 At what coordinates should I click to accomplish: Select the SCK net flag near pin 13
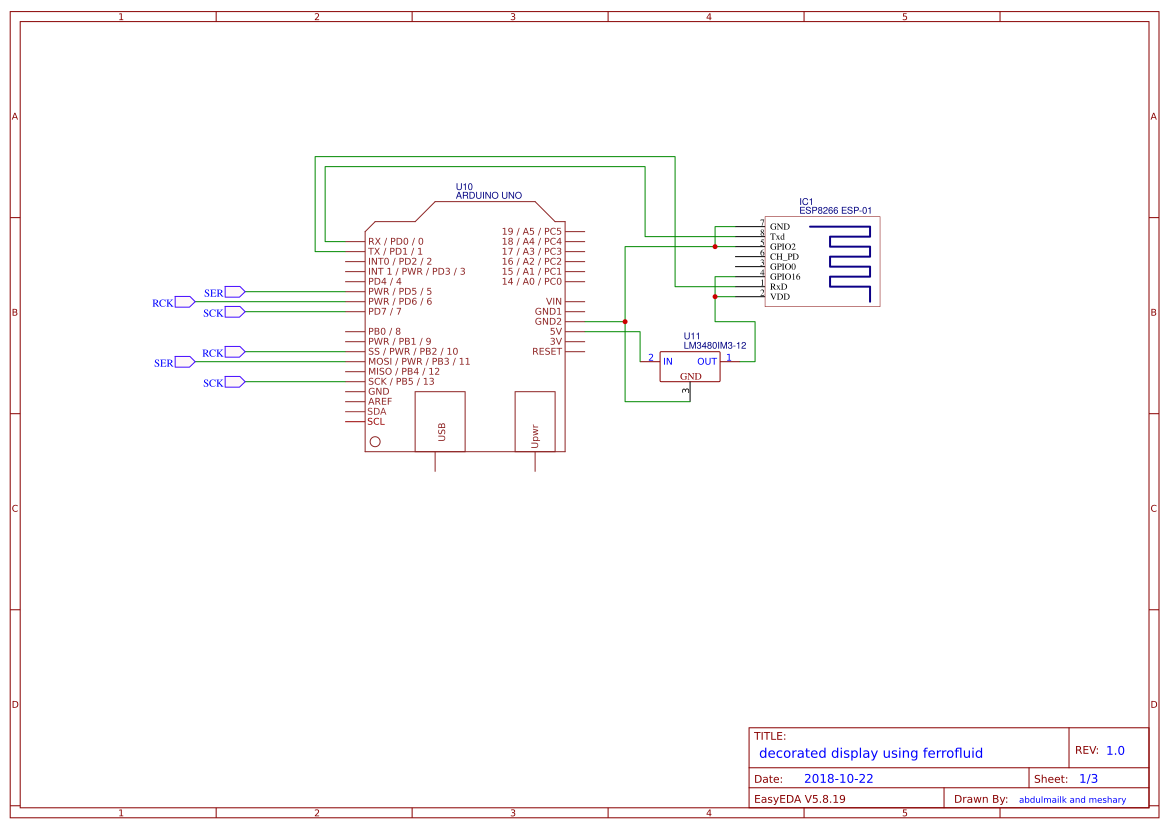tap(233, 381)
